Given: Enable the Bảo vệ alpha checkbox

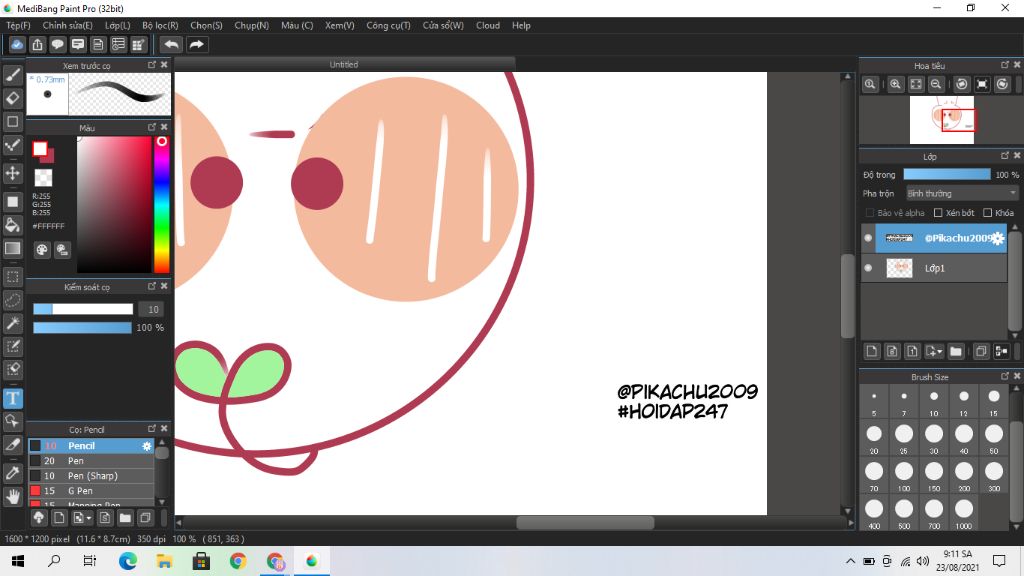Looking at the screenshot, I should 869,213.
